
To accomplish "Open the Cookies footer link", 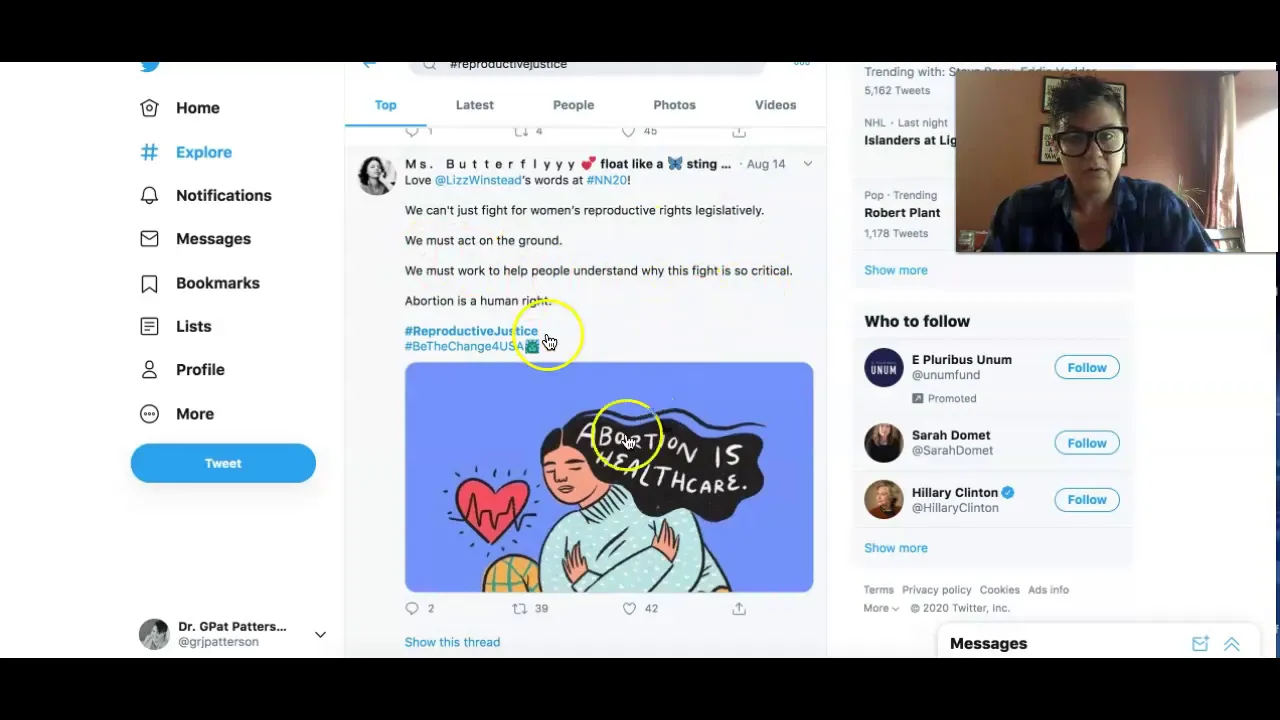I will [999, 590].
